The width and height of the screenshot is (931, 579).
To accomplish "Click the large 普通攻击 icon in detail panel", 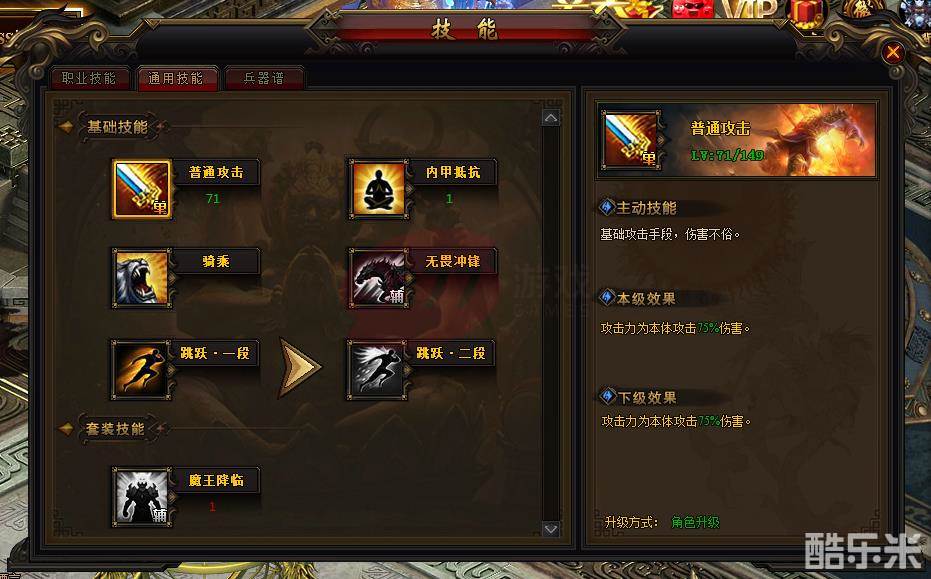I will tap(631, 140).
